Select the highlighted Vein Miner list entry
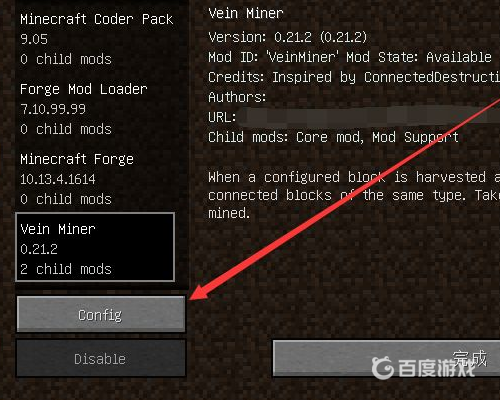This screenshot has height=400, width=500. pyautogui.click(x=95, y=247)
